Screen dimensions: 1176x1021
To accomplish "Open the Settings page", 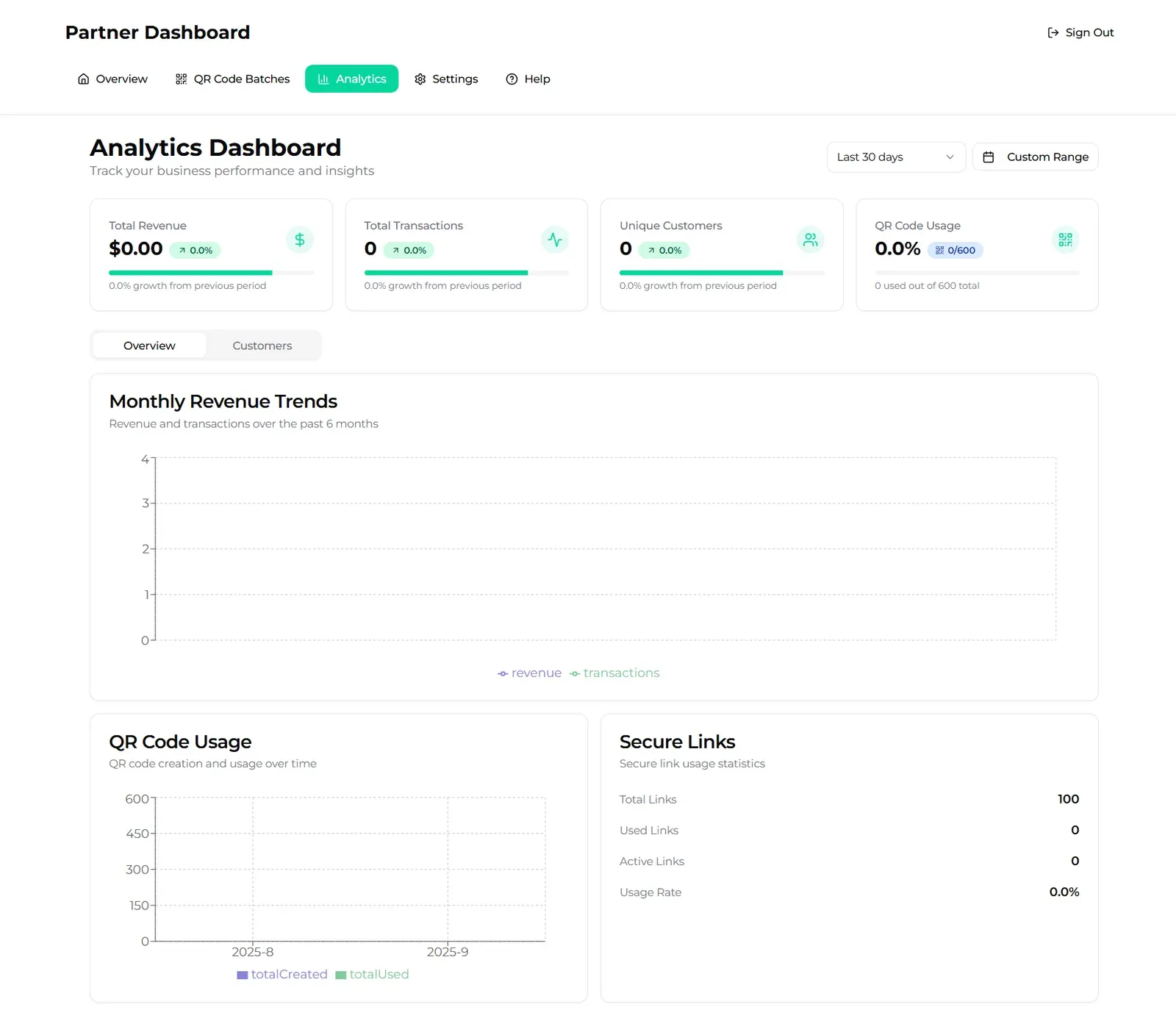I will (446, 79).
